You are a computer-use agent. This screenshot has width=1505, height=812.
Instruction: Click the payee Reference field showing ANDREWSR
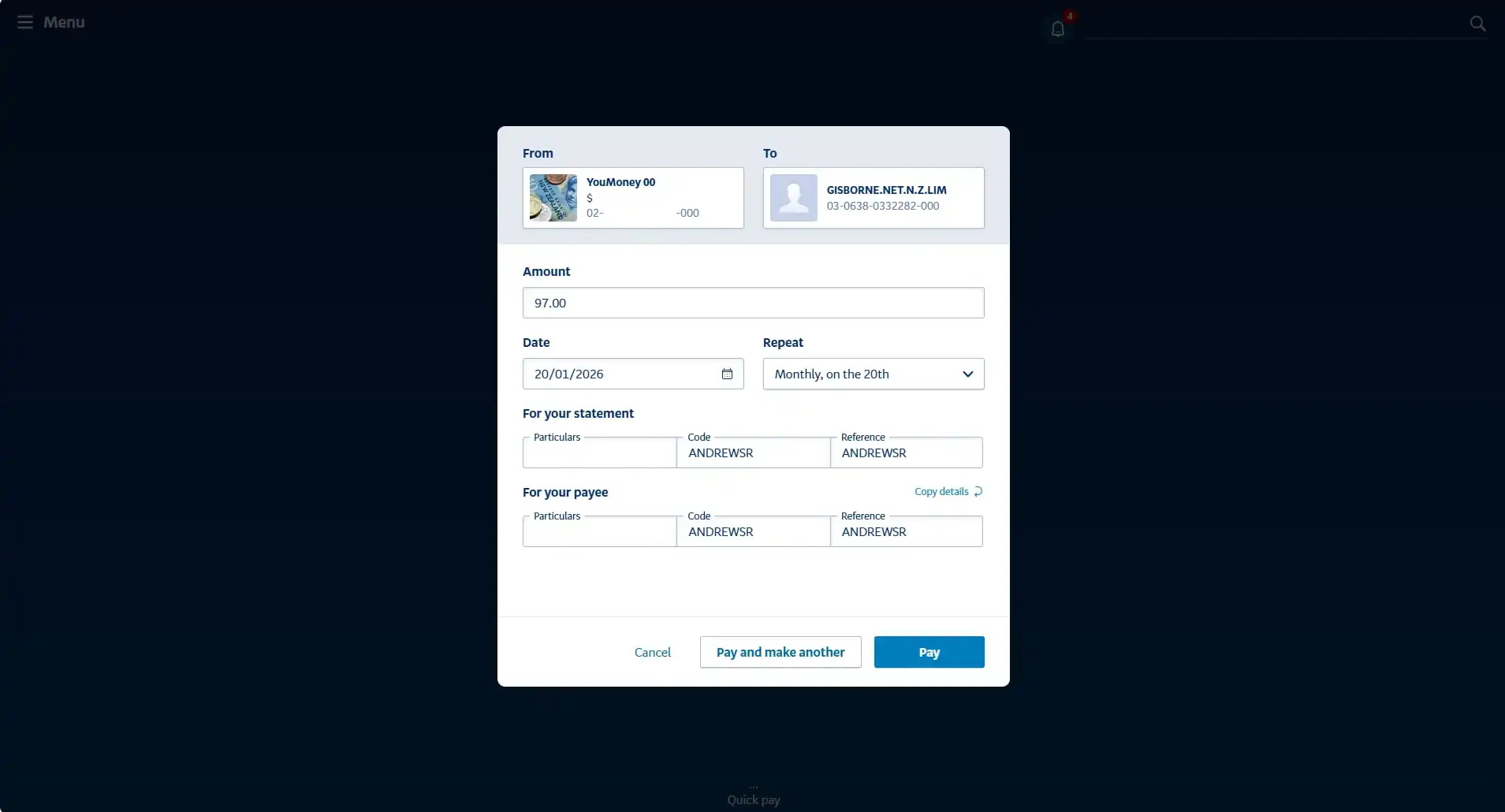906,531
